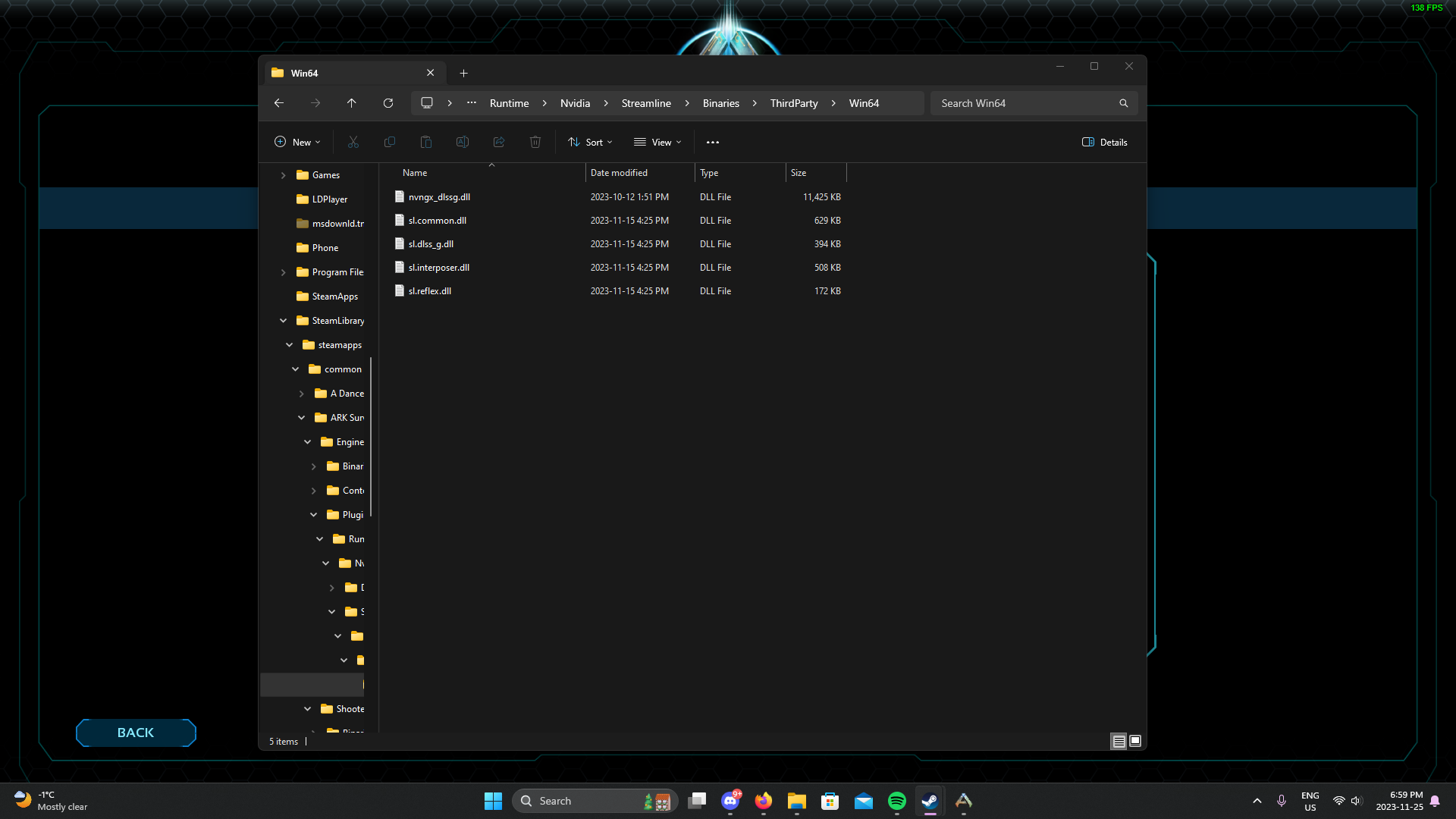The width and height of the screenshot is (1456, 819).
Task: Click the Delete trash icon in toolbar
Action: (535, 142)
